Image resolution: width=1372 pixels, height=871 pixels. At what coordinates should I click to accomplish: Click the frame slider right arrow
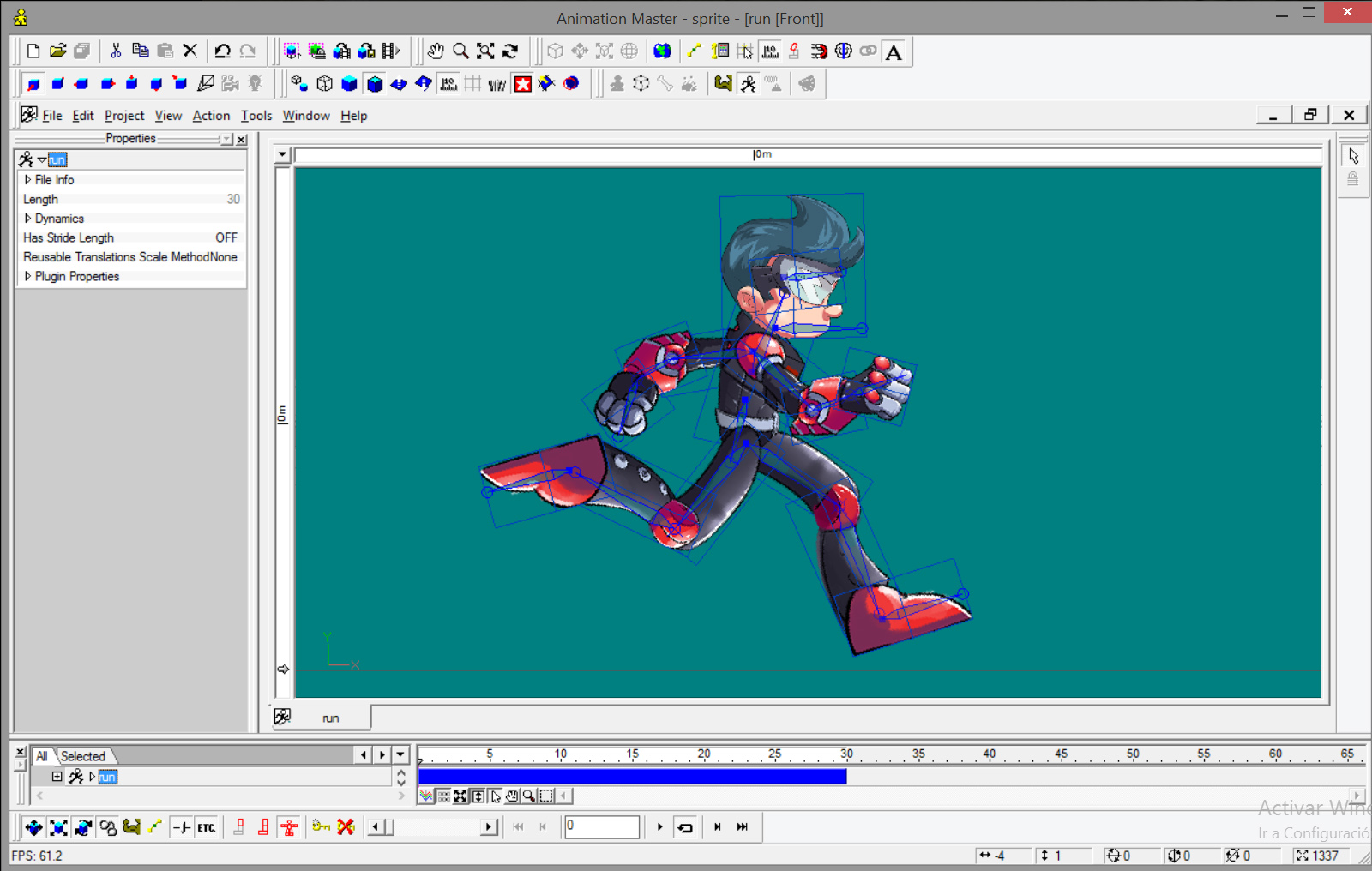tap(489, 826)
